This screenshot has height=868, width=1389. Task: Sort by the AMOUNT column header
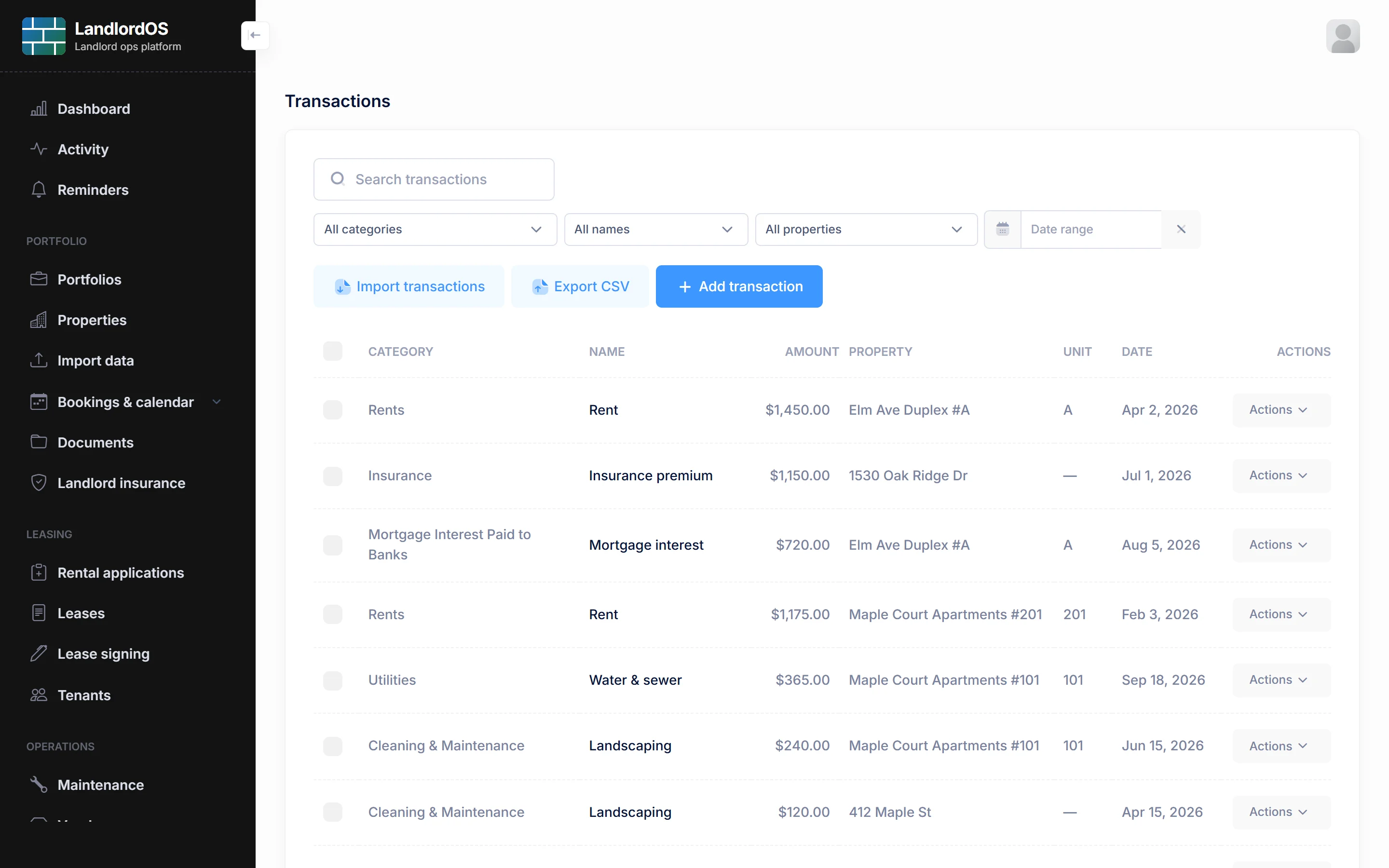[811, 352]
